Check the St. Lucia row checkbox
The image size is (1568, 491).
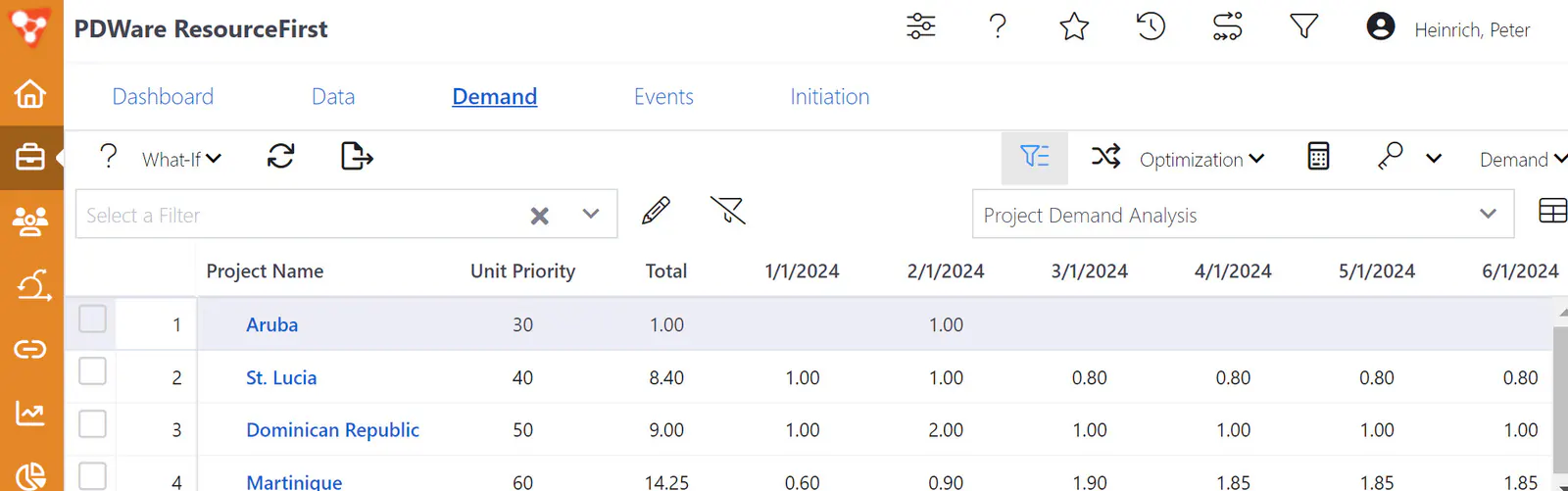coord(92,371)
